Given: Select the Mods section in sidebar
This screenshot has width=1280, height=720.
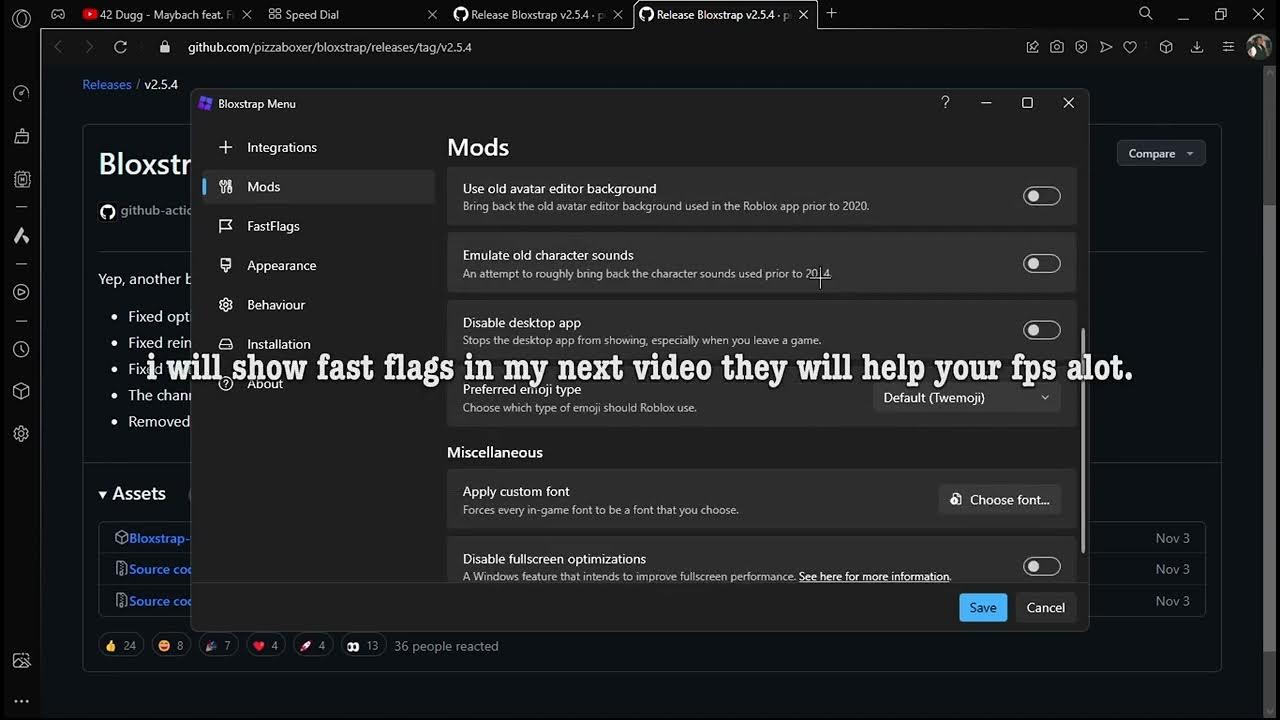Looking at the screenshot, I should tap(318, 187).
